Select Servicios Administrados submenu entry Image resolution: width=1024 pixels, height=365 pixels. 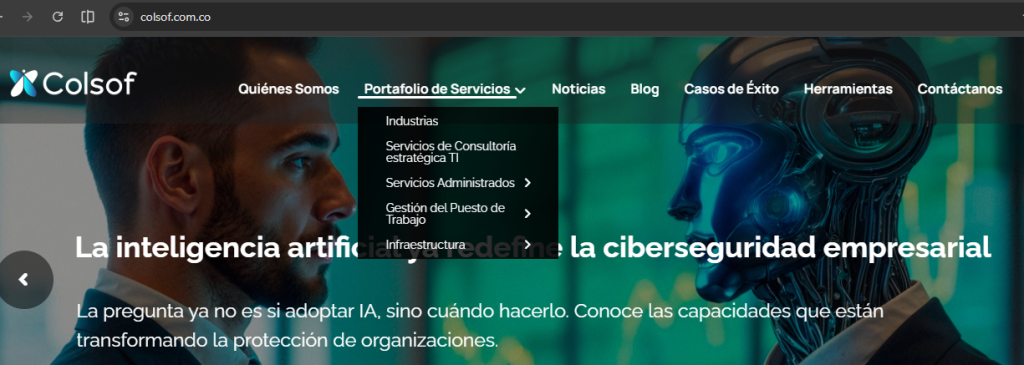(450, 183)
